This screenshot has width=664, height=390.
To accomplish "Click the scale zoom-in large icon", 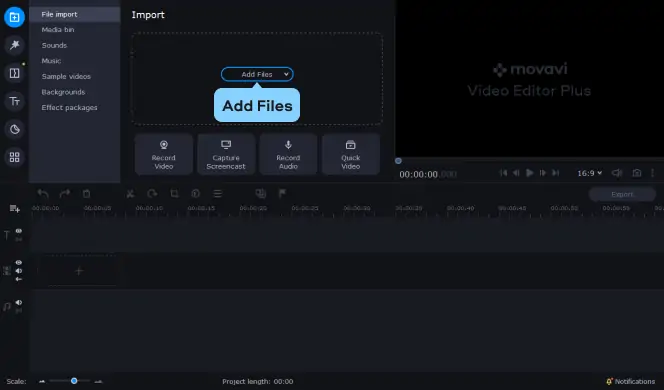I will (98, 382).
